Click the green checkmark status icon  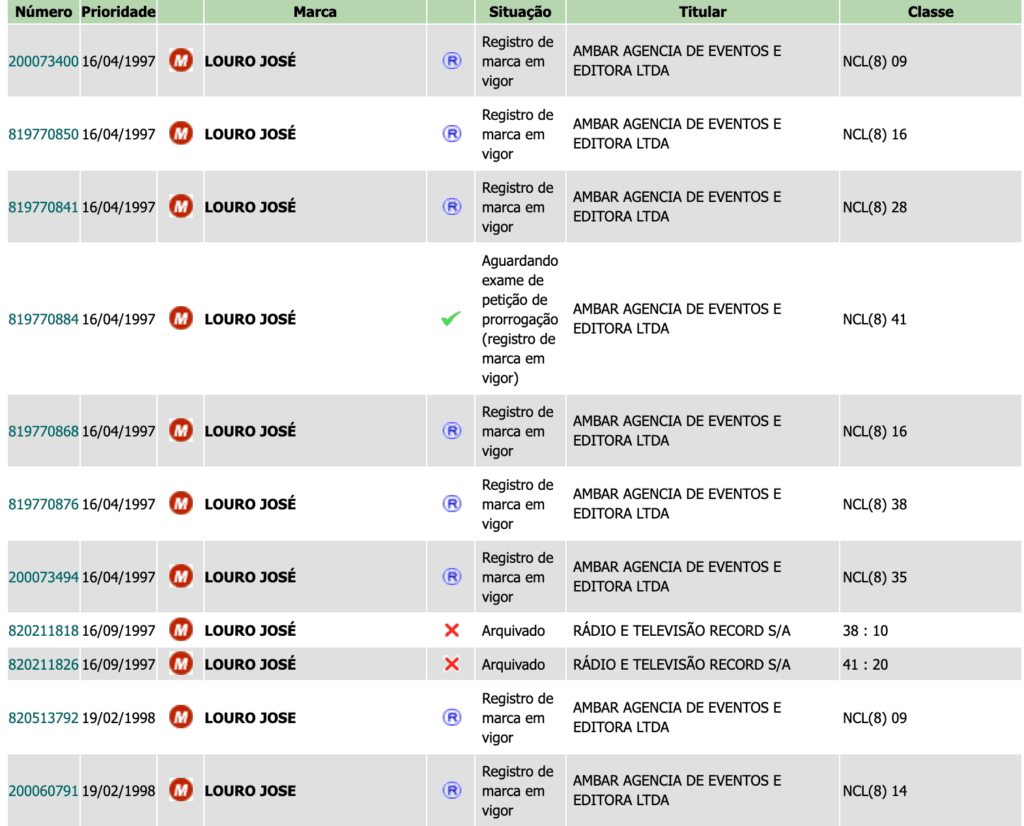[x=451, y=319]
